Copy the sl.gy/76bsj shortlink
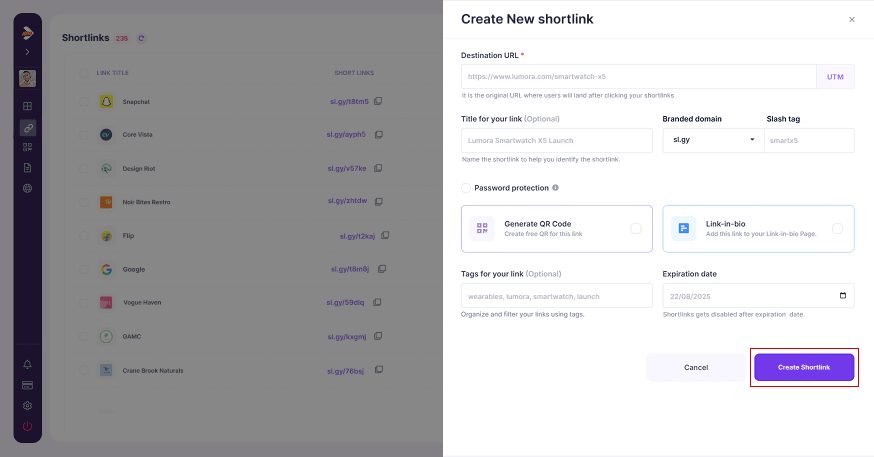Image resolution: width=874 pixels, height=457 pixels. [378, 370]
